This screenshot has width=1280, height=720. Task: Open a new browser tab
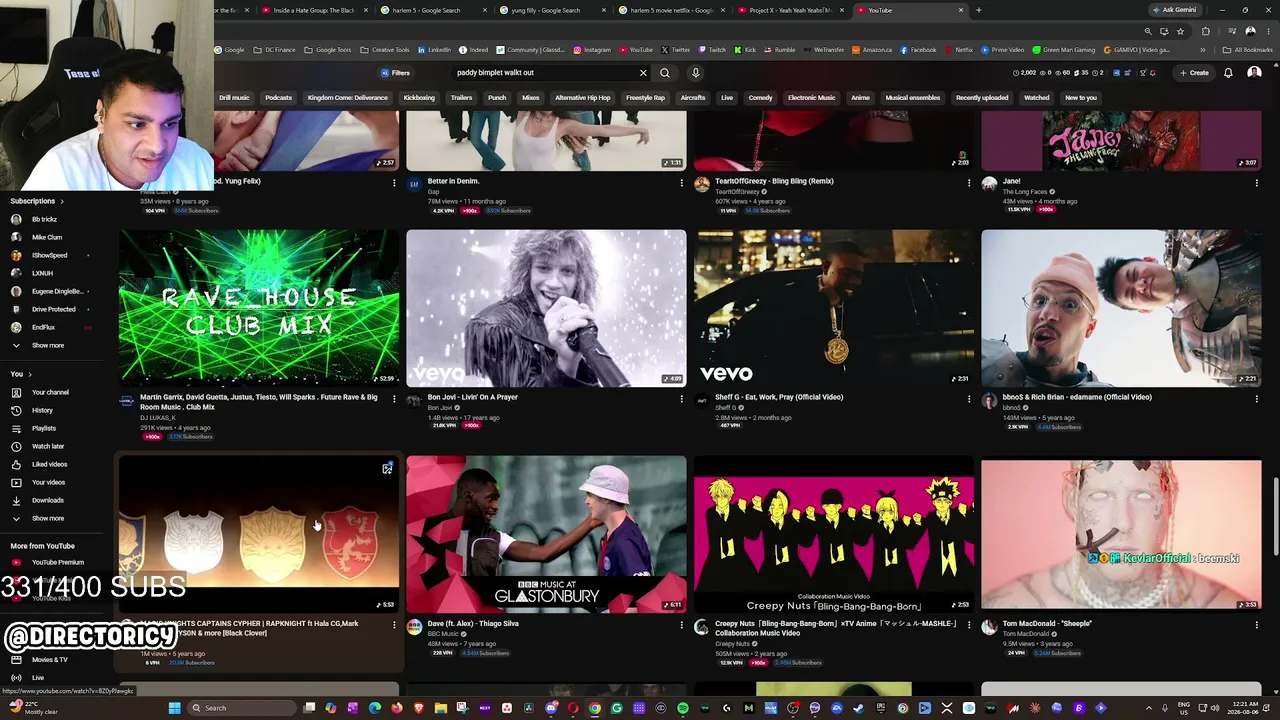tap(978, 10)
